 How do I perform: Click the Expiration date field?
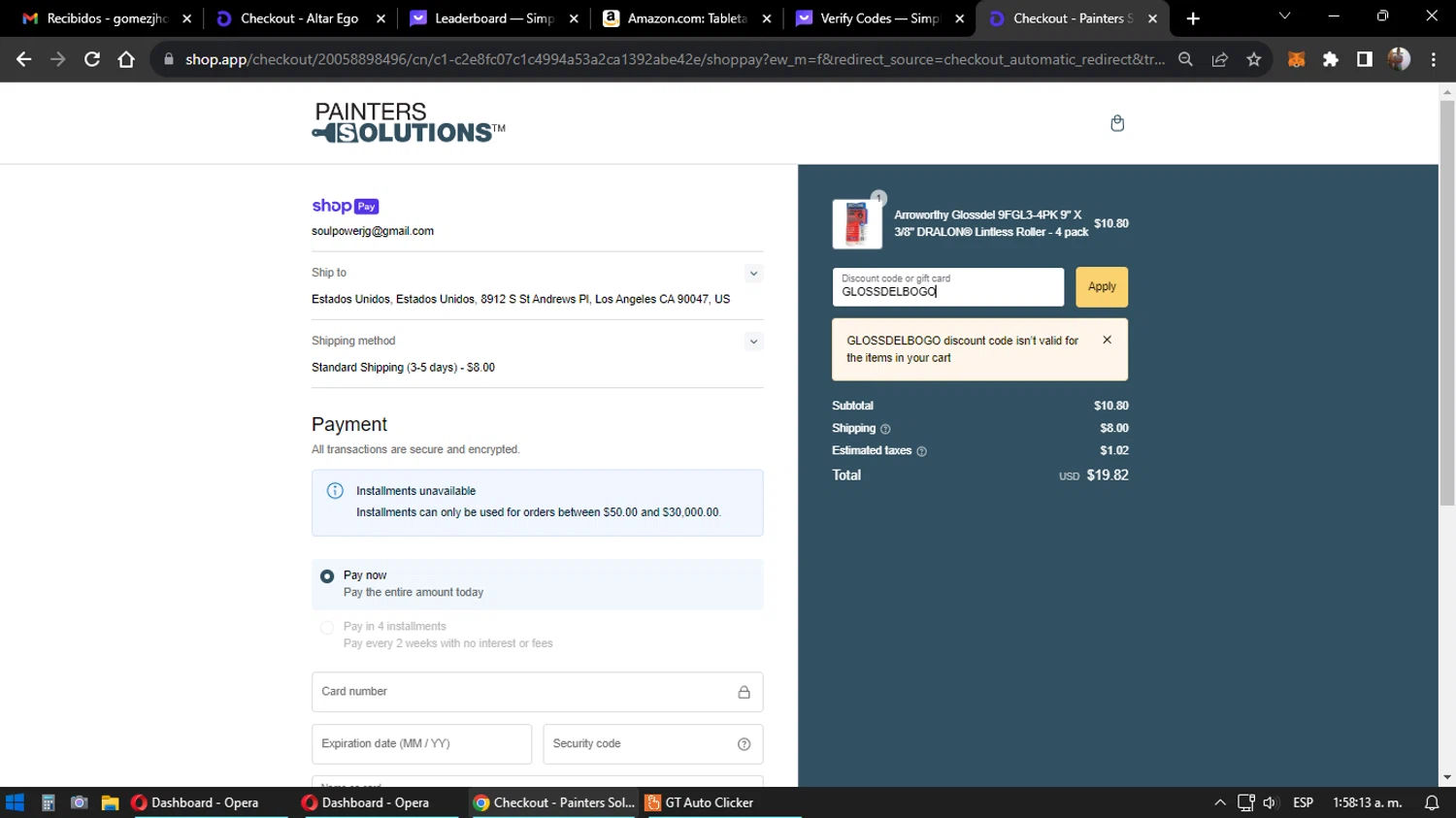[x=421, y=744]
